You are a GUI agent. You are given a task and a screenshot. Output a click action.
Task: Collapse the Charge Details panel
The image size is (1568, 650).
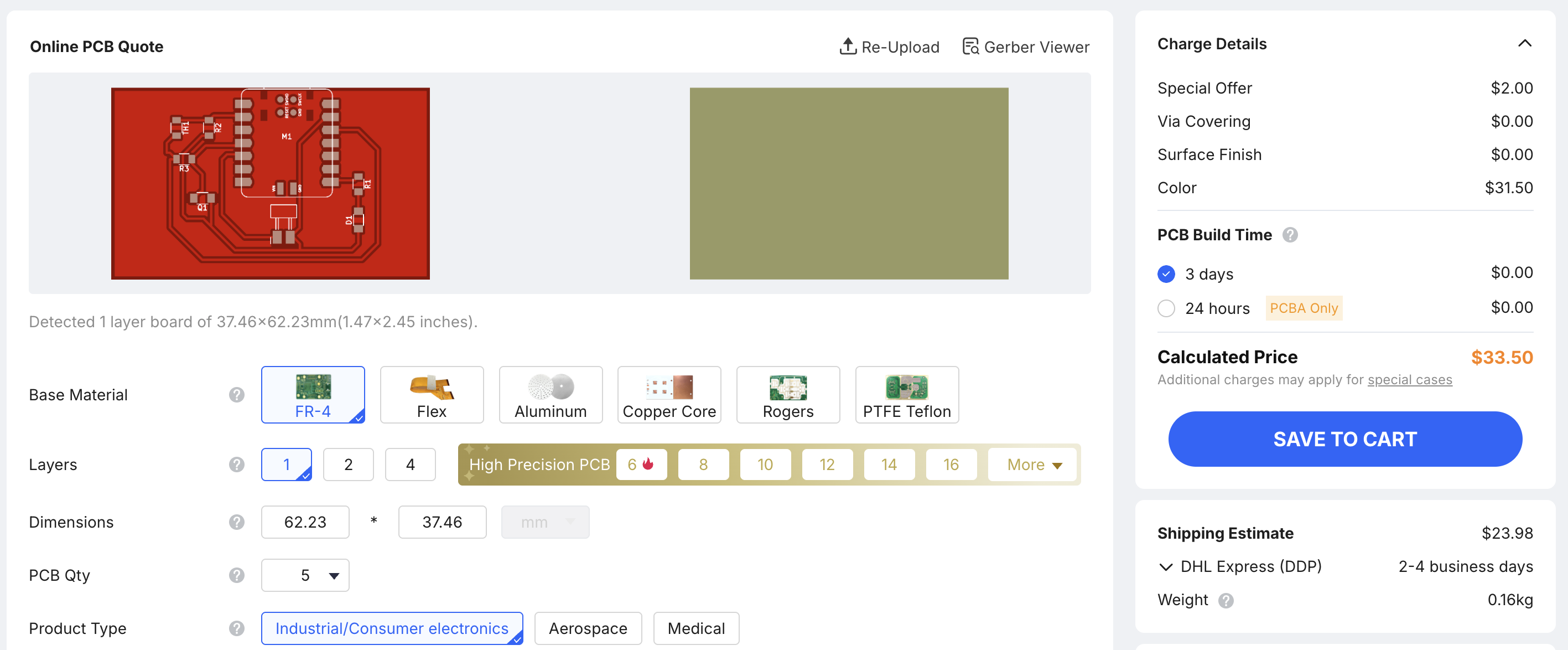click(1524, 43)
